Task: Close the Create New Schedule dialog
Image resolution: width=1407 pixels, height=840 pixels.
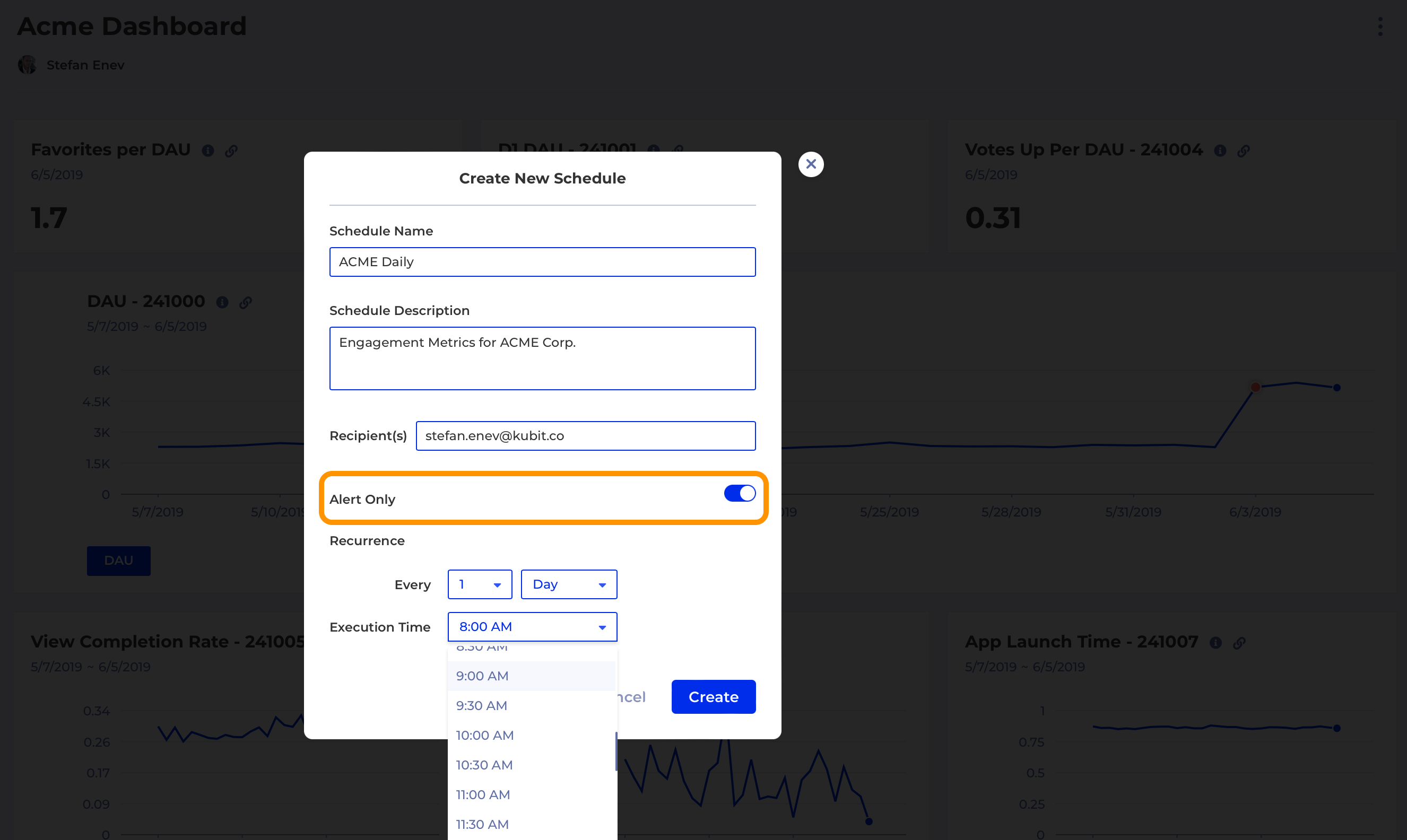Action: pyautogui.click(x=811, y=164)
